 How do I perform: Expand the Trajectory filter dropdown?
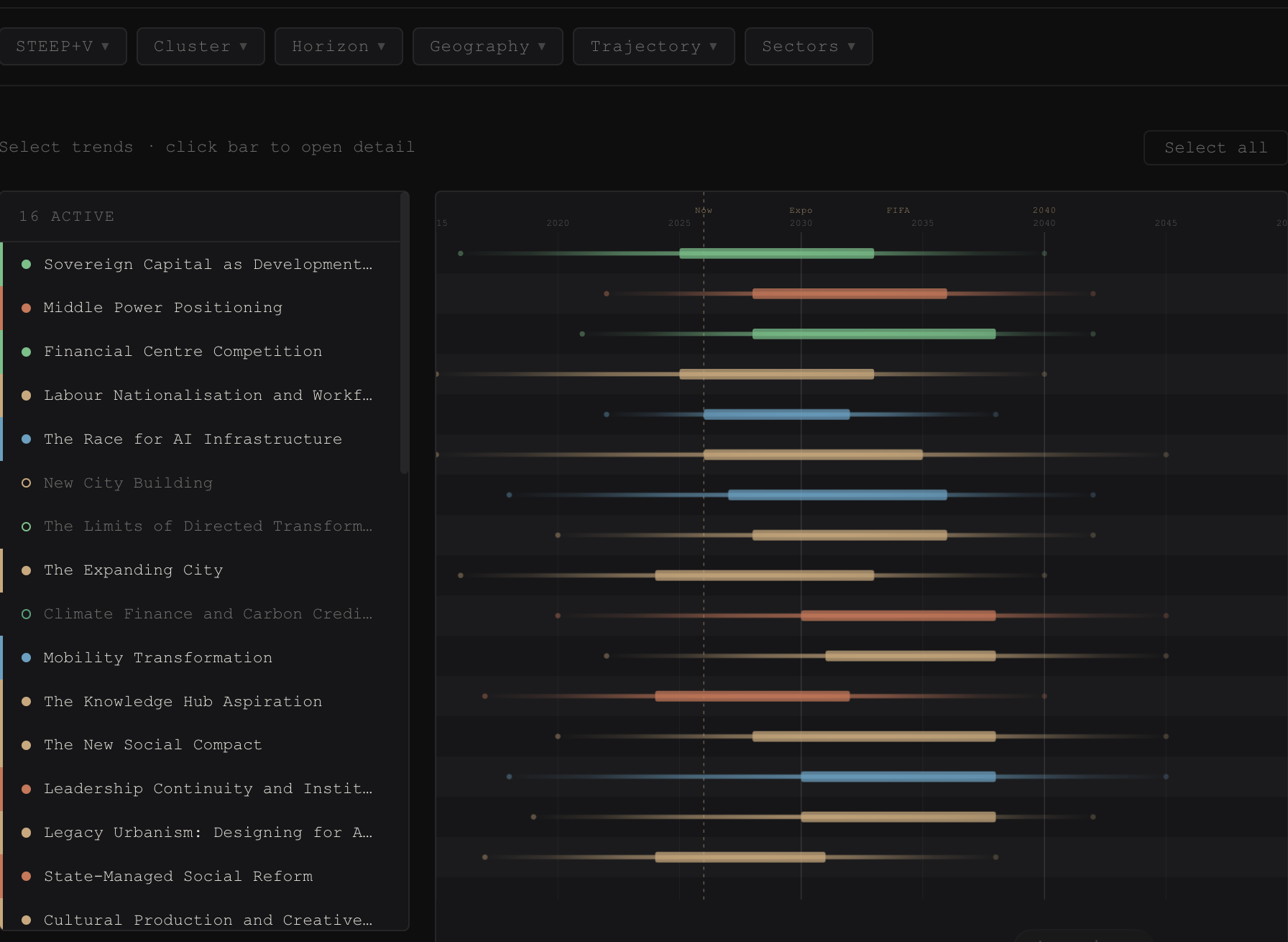coord(653,47)
